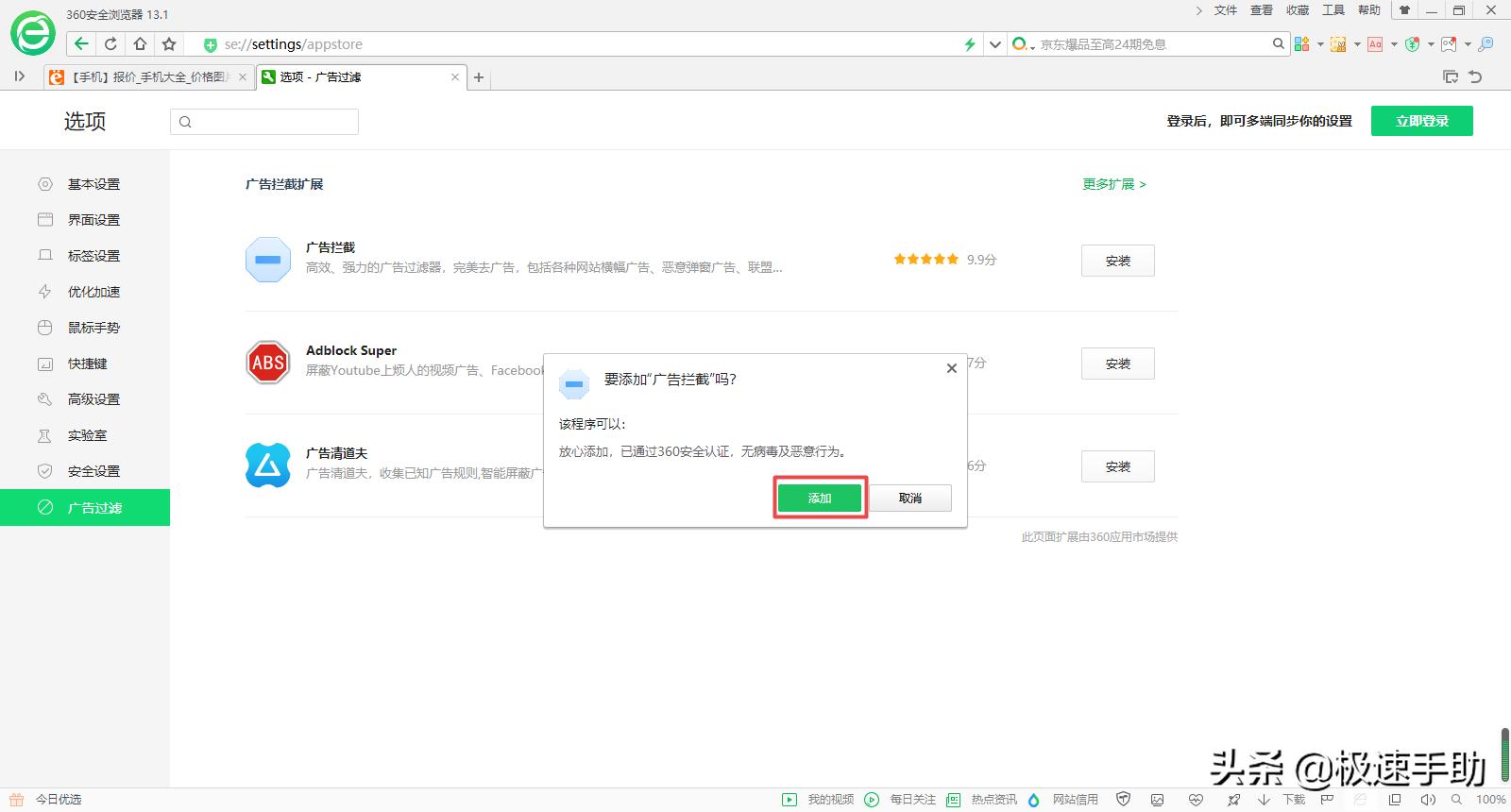Expand arrow beside Aa translate icon

tap(1394, 44)
